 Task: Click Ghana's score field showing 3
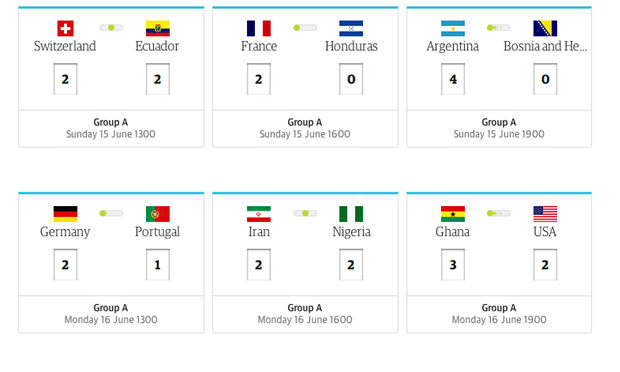coord(453,264)
